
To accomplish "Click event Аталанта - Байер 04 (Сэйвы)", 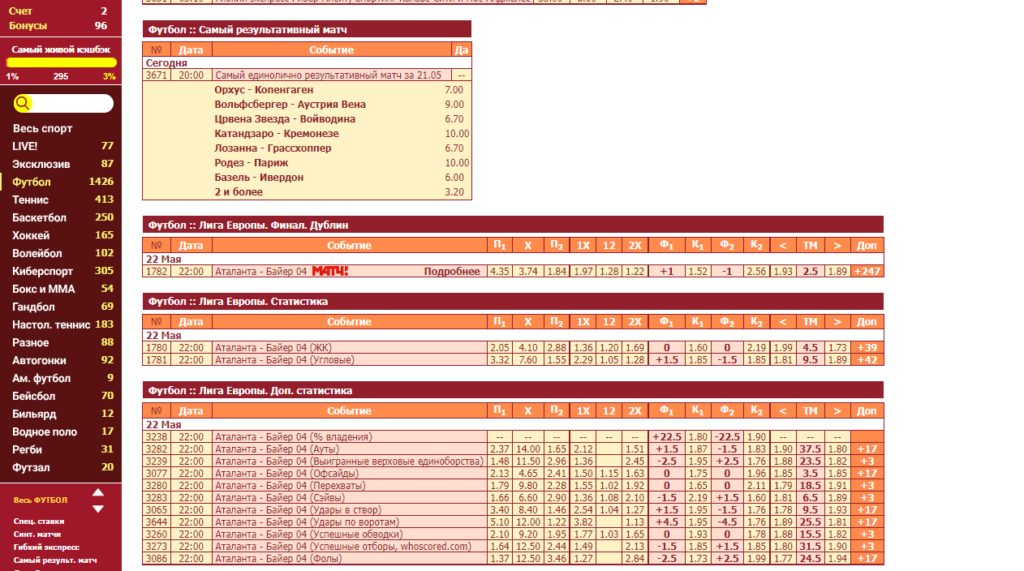I will (x=280, y=498).
